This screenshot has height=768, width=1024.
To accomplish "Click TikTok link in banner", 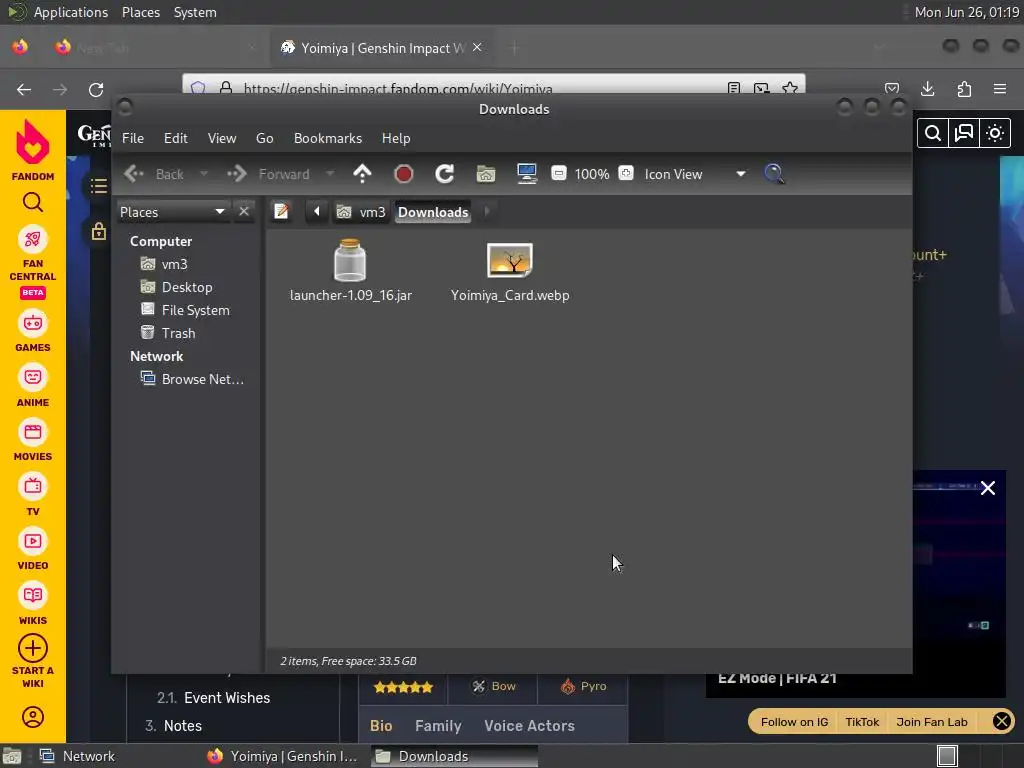I will (x=862, y=722).
